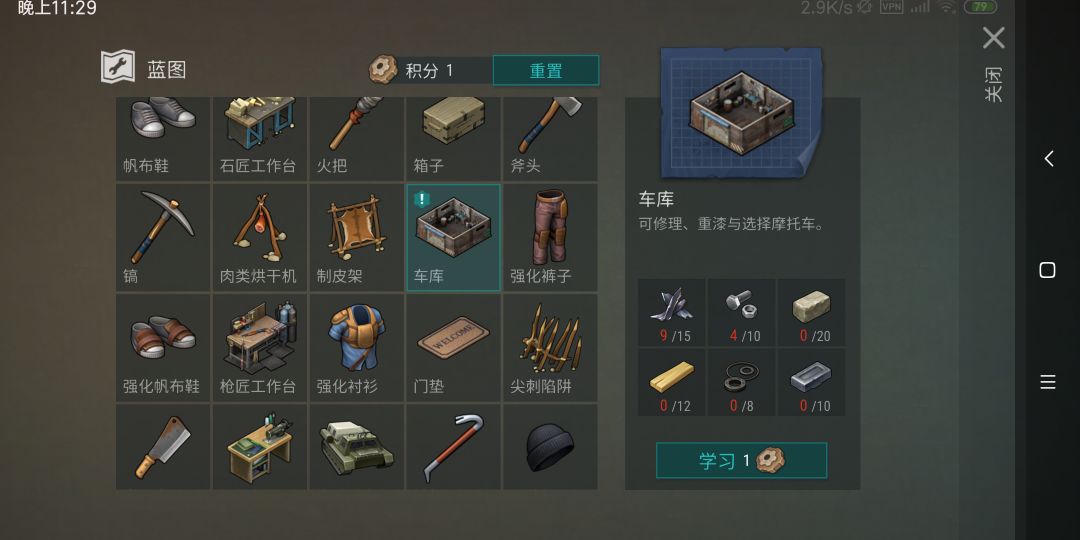This screenshot has height=540, width=1080.
Task: Select the crowbar blueprint
Action: [x=453, y=447]
